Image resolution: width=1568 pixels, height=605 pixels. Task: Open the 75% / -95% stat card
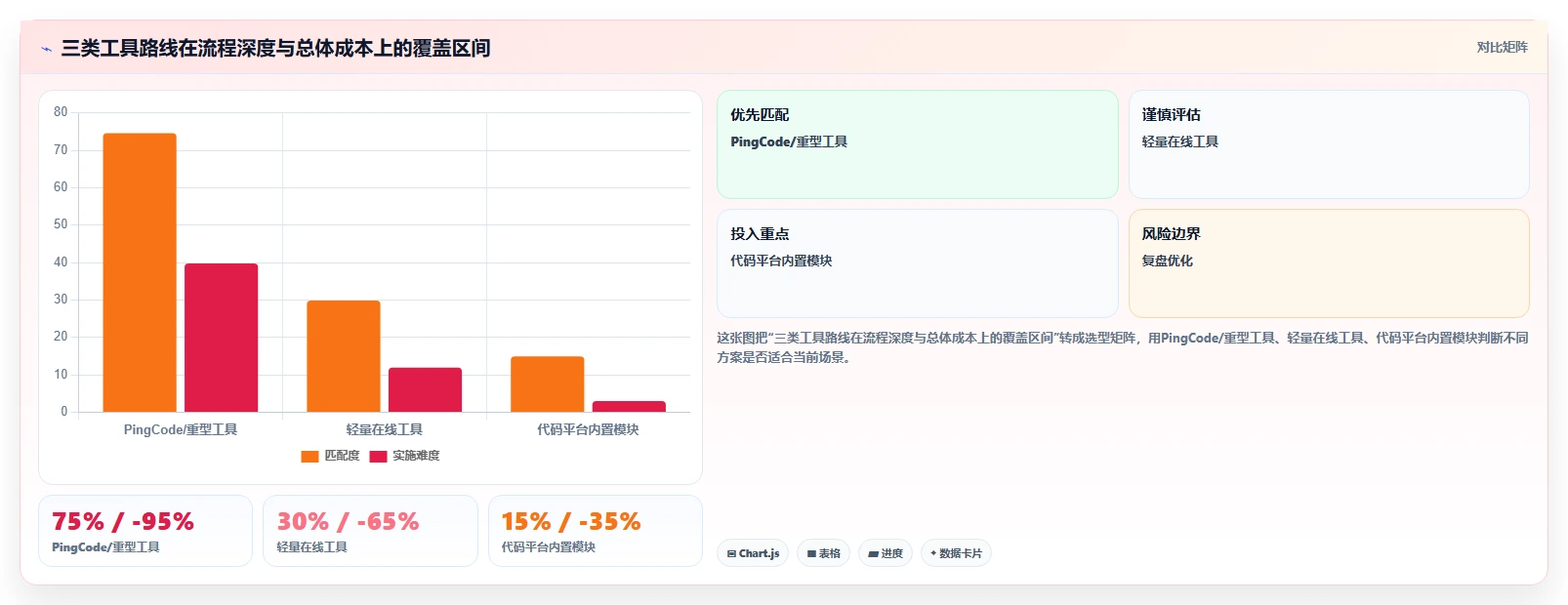coord(145,531)
